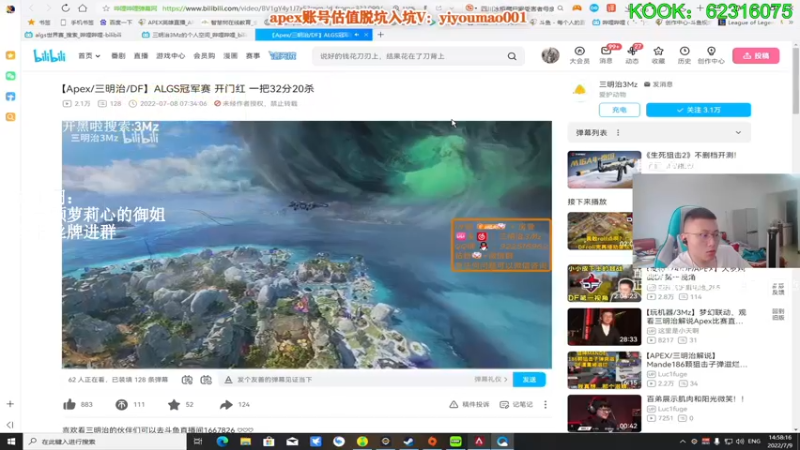Open the taskbar clock showing 14:58:16

tap(780, 441)
